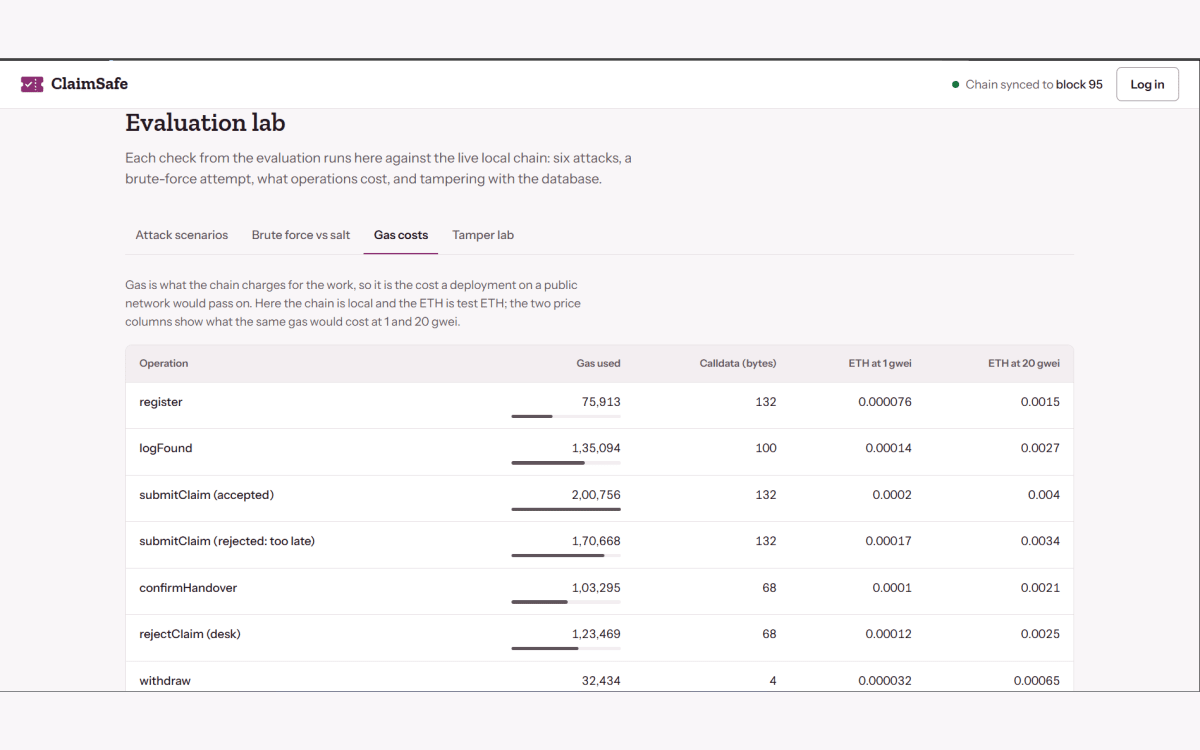
Task: Click gas value 1,23,469
Action: (x=596, y=634)
